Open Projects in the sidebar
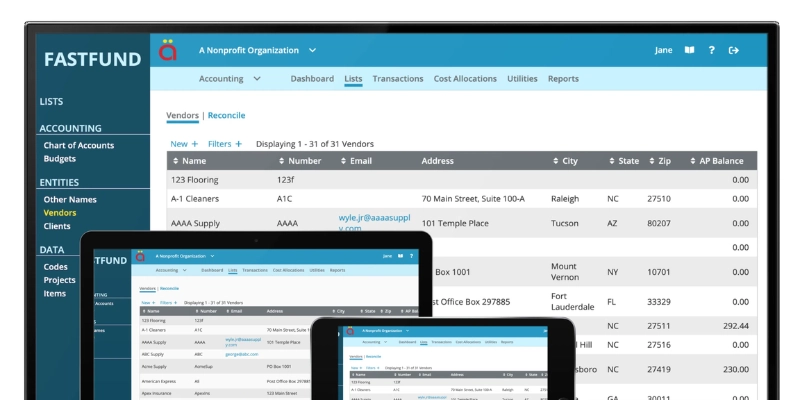The width and height of the screenshot is (800, 400). coord(59,280)
